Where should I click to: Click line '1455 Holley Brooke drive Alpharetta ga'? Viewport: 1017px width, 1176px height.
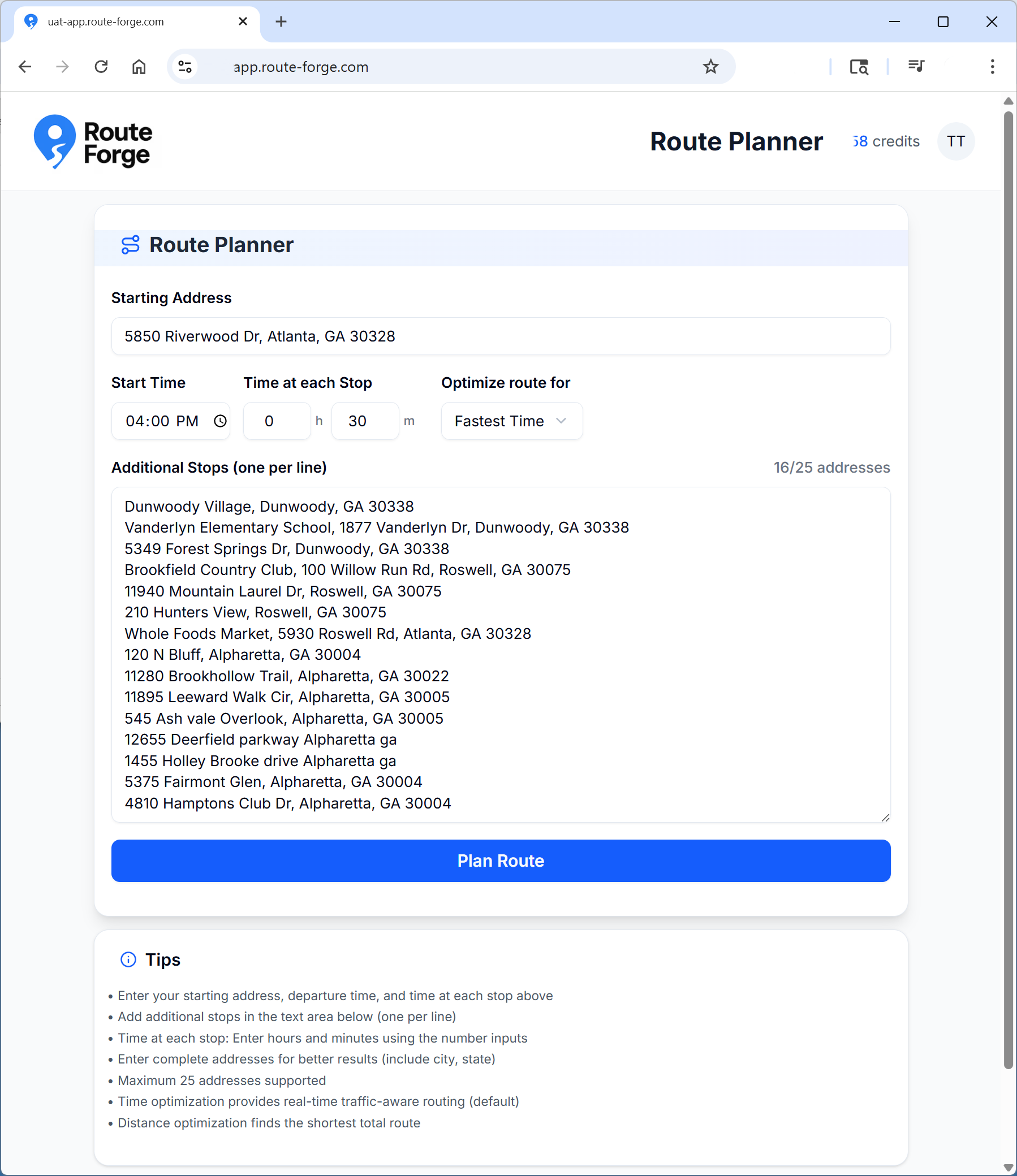(x=260, y=761)
